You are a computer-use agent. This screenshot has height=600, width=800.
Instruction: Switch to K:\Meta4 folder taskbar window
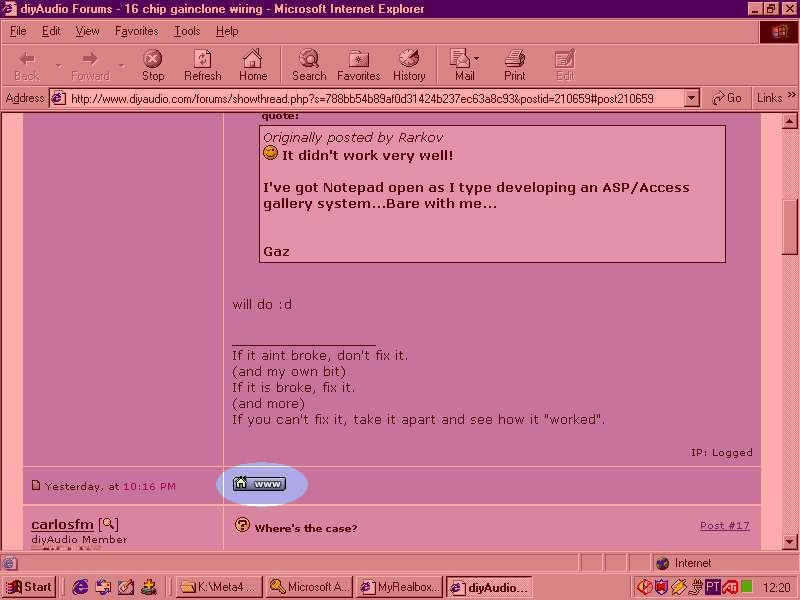(x=220, y=587)
